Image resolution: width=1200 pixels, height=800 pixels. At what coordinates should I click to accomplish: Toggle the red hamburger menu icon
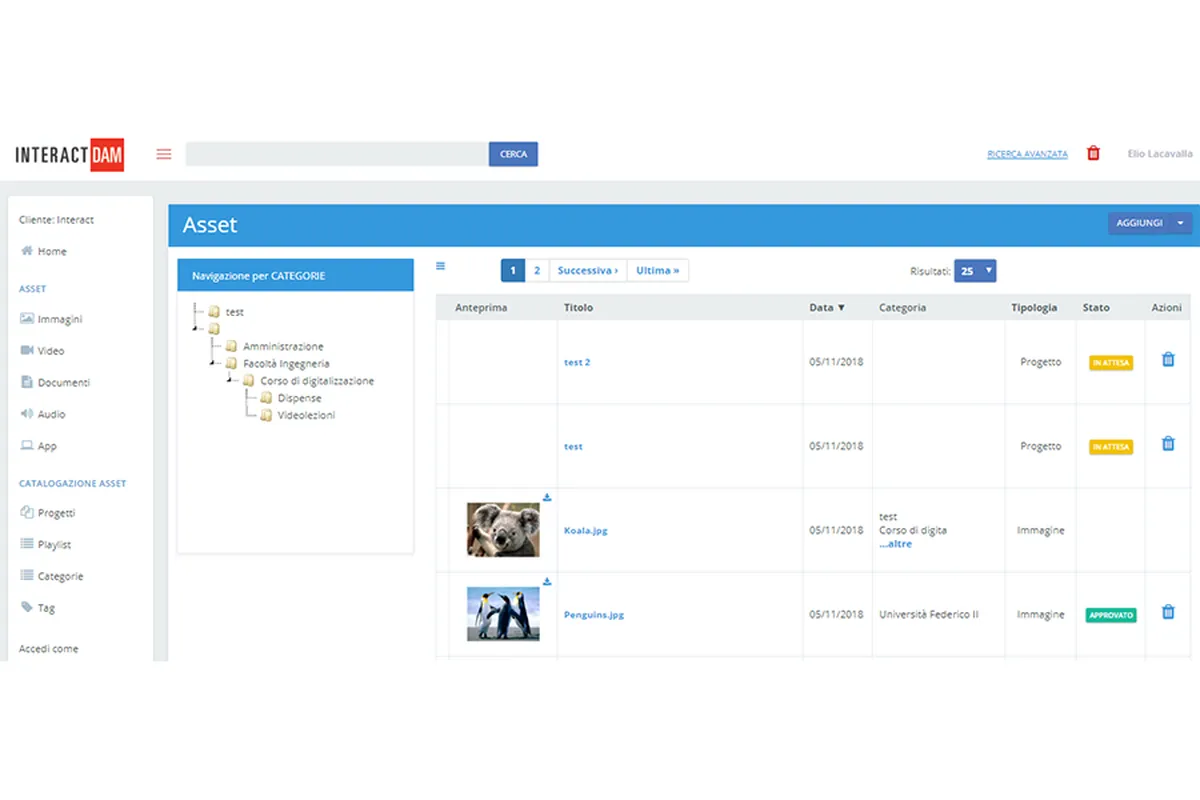(x=164, y=154)
